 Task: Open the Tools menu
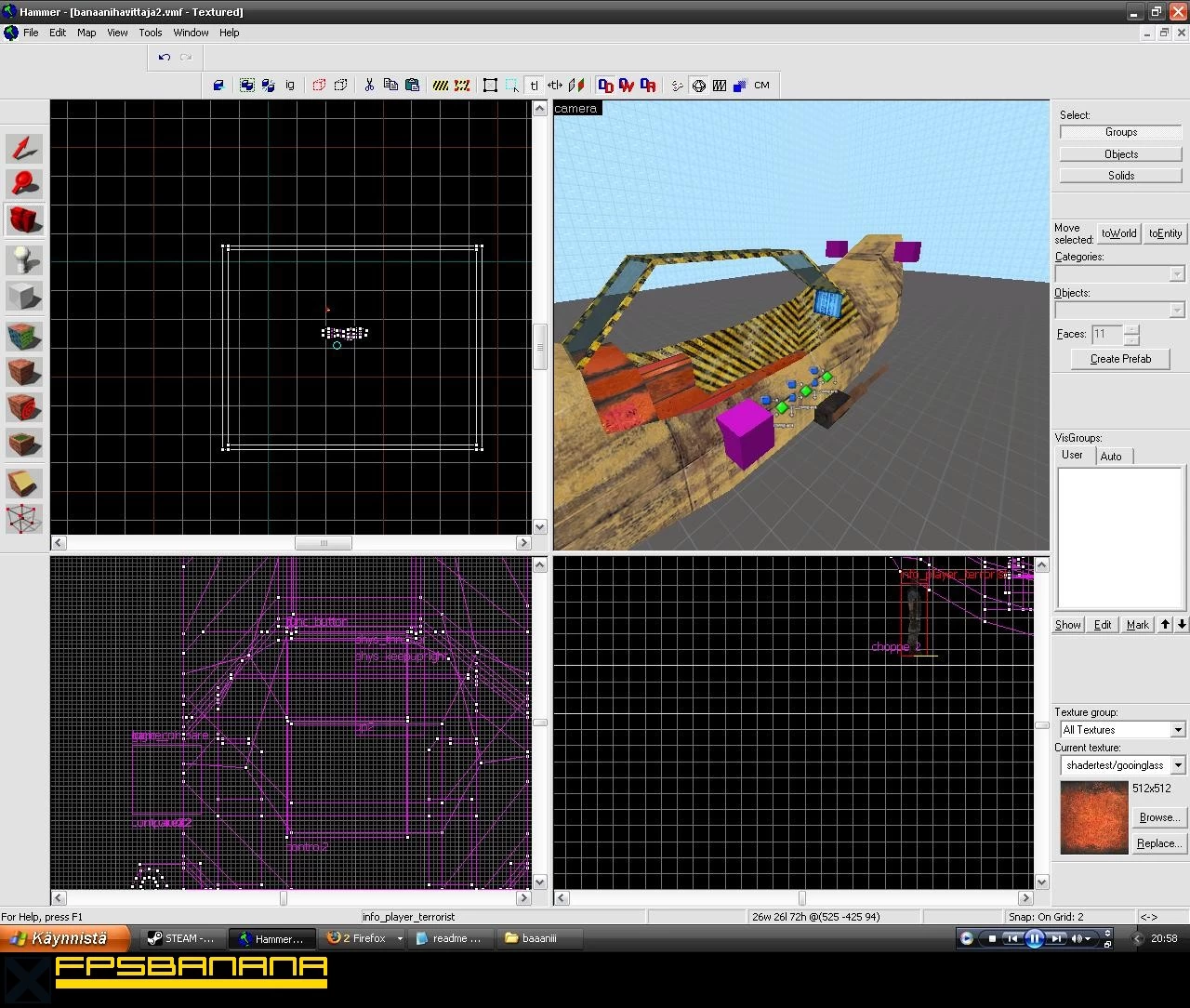(x=151, y=33)
